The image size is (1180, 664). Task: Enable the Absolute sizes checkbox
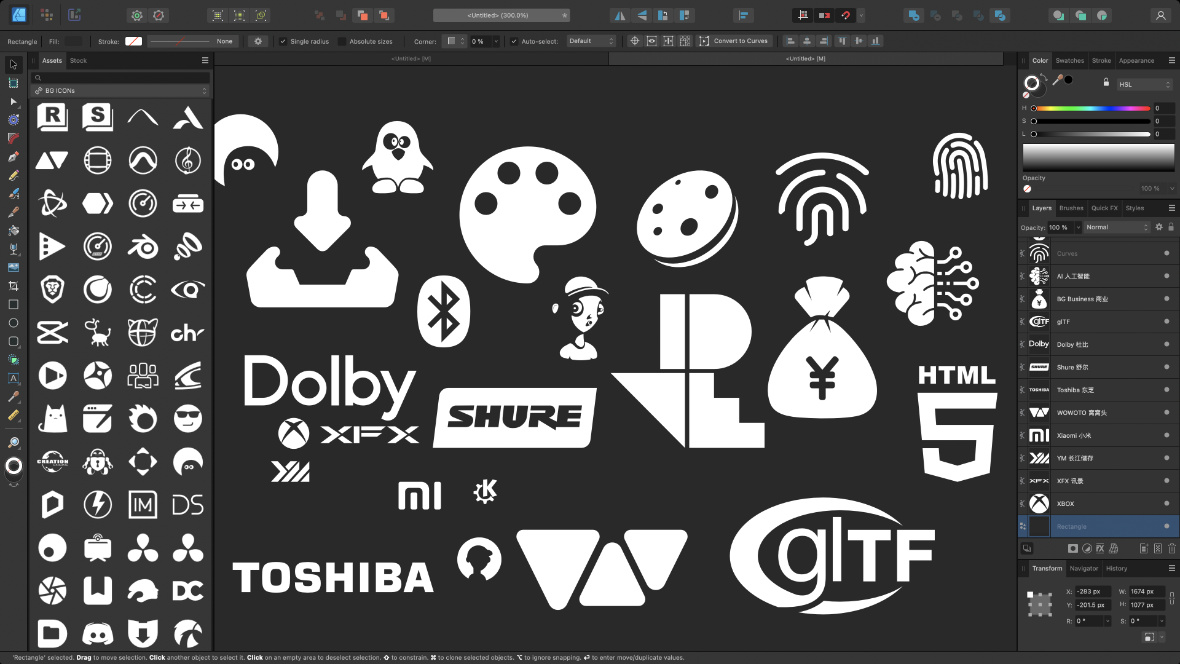pos(343,41)
